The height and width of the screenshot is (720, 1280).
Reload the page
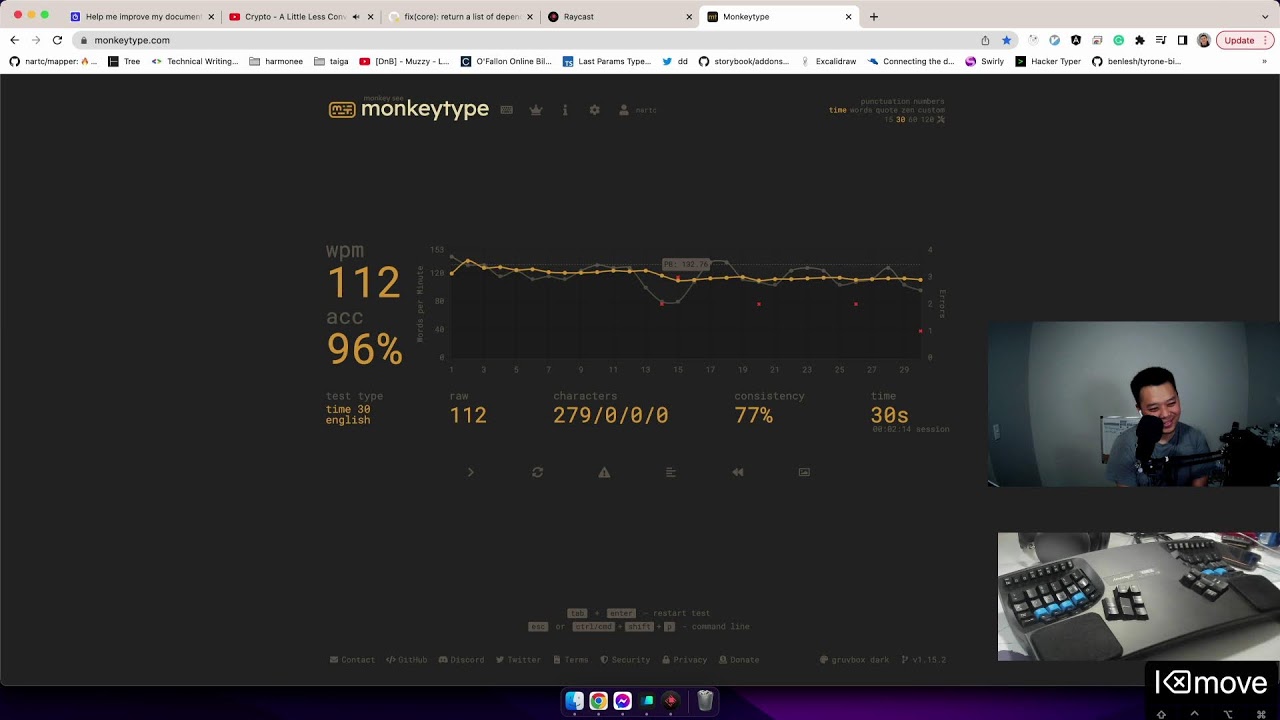[57, 40]
